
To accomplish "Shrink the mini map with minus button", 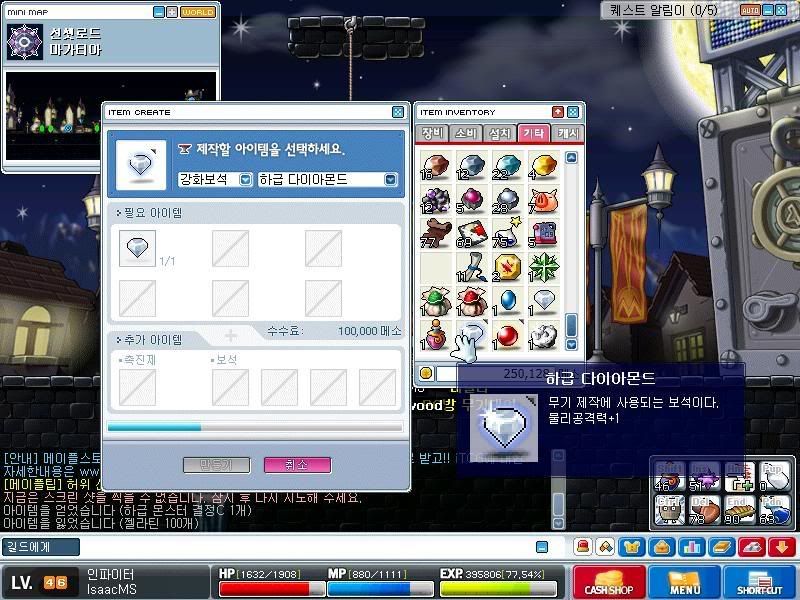I will [x=159, y=12].
